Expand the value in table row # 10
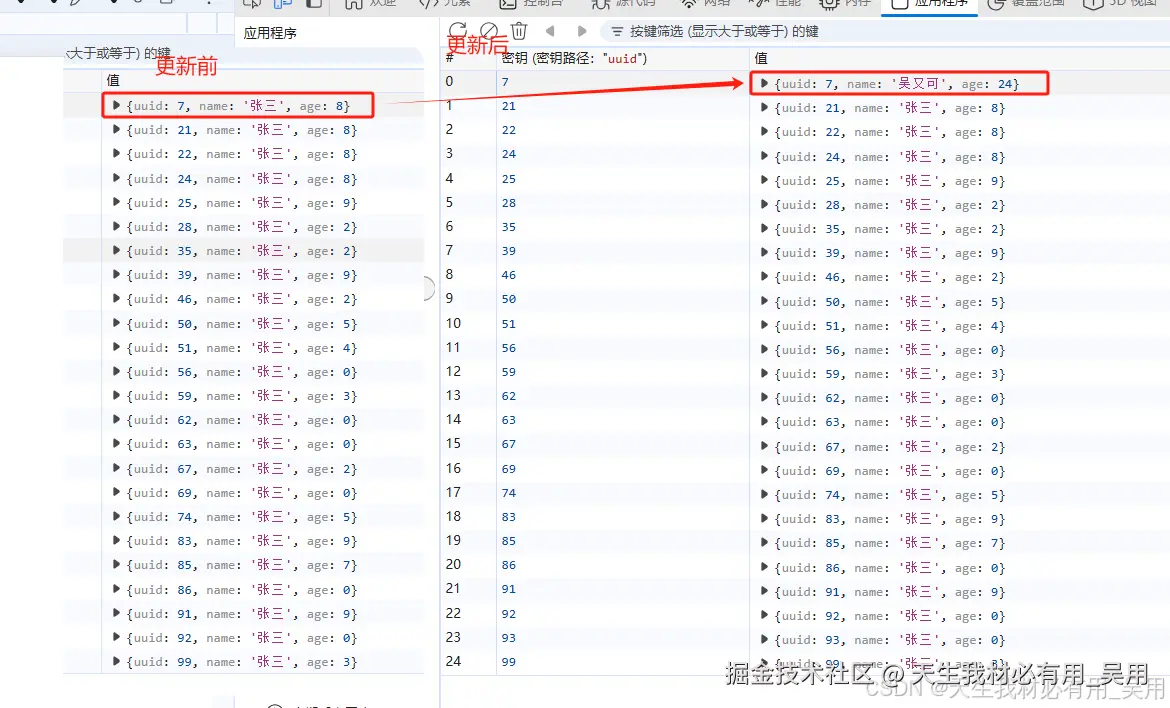 click(764, 325)
